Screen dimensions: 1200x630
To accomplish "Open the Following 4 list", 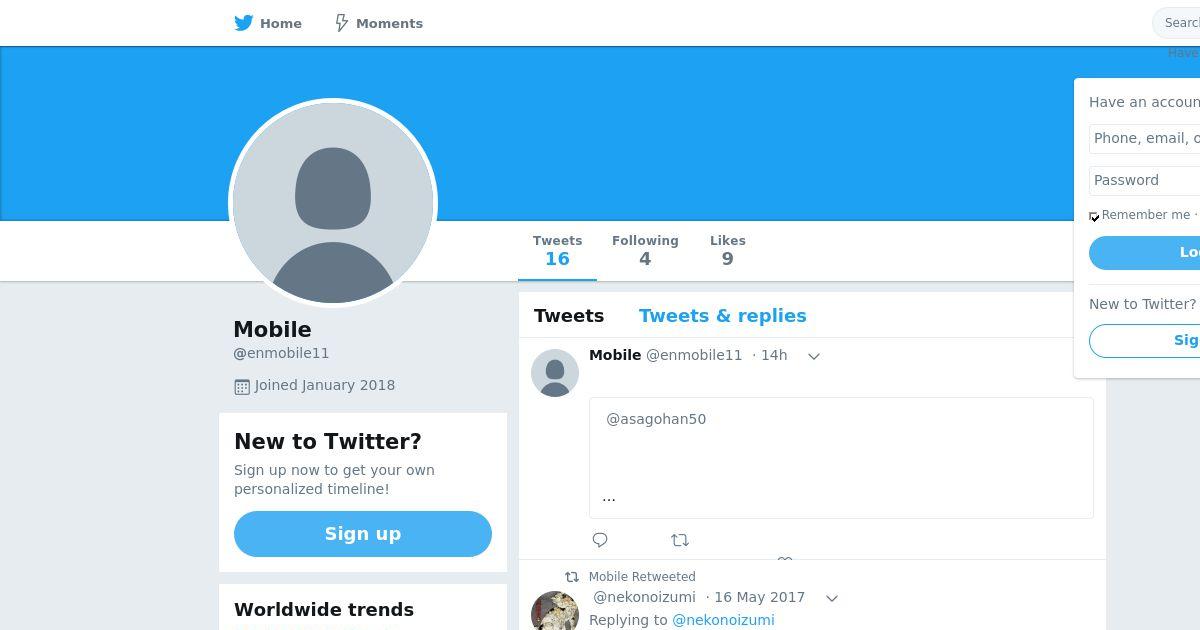I will 645,251.
